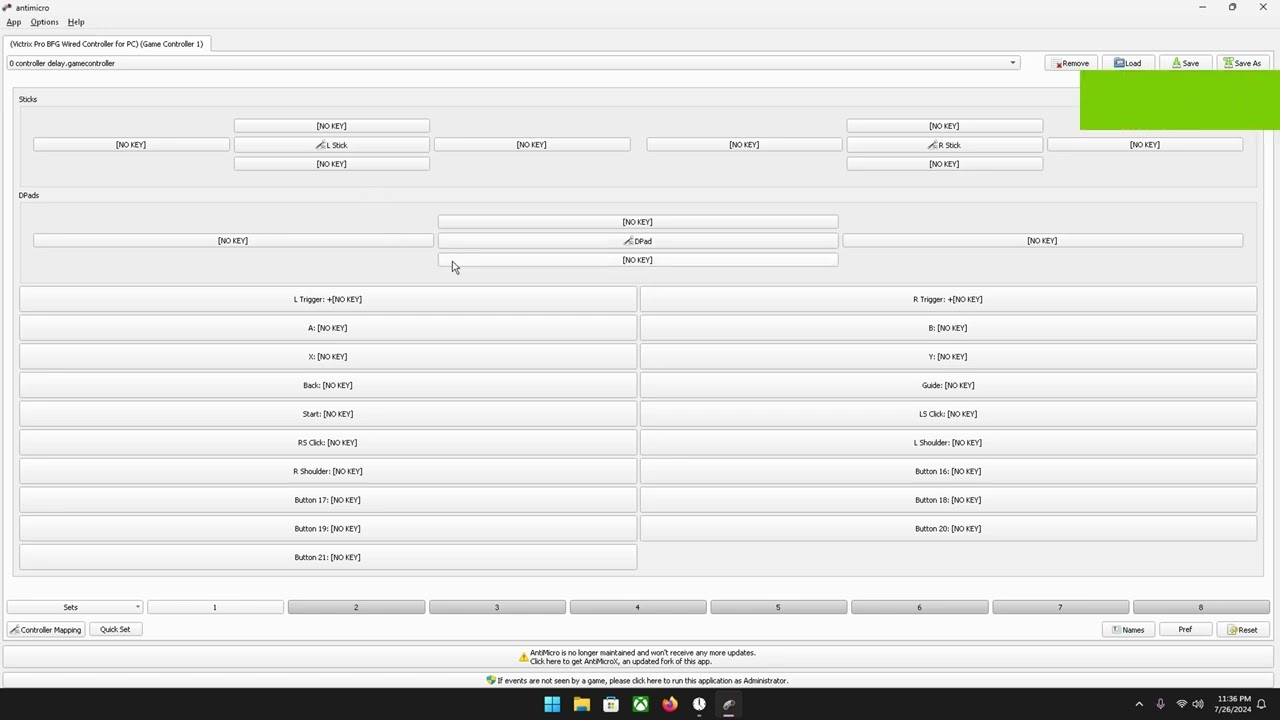Switch to set 2

pos(356,607)
